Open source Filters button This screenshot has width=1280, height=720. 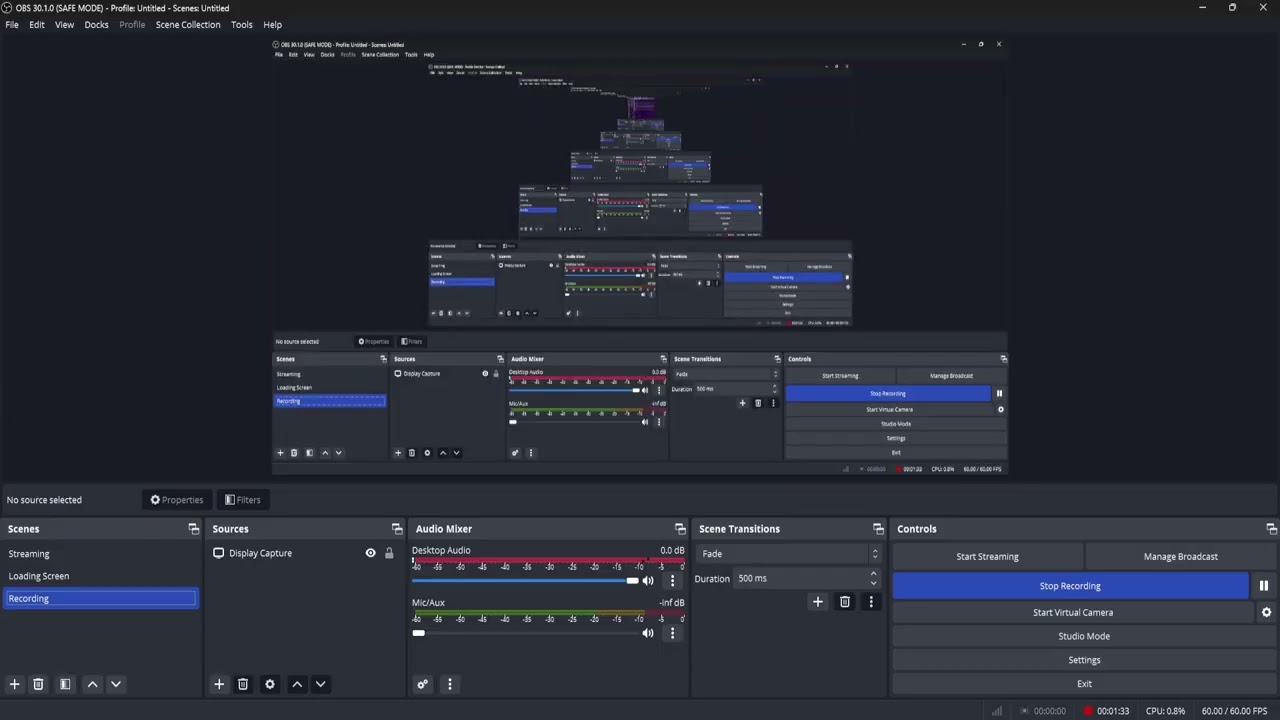click(x=243, y=500)
